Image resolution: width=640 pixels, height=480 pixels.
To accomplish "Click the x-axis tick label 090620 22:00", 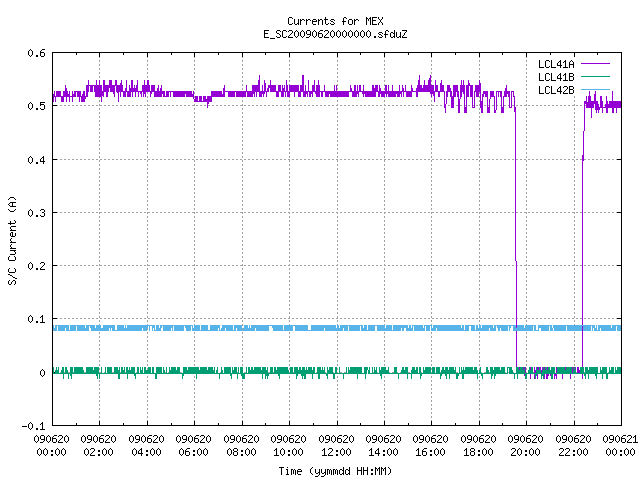I will 573,445.
